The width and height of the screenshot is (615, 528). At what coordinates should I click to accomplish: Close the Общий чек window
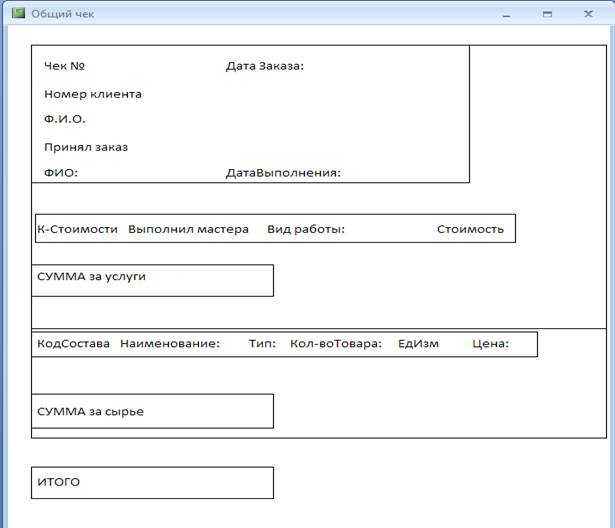click(588, 14)
